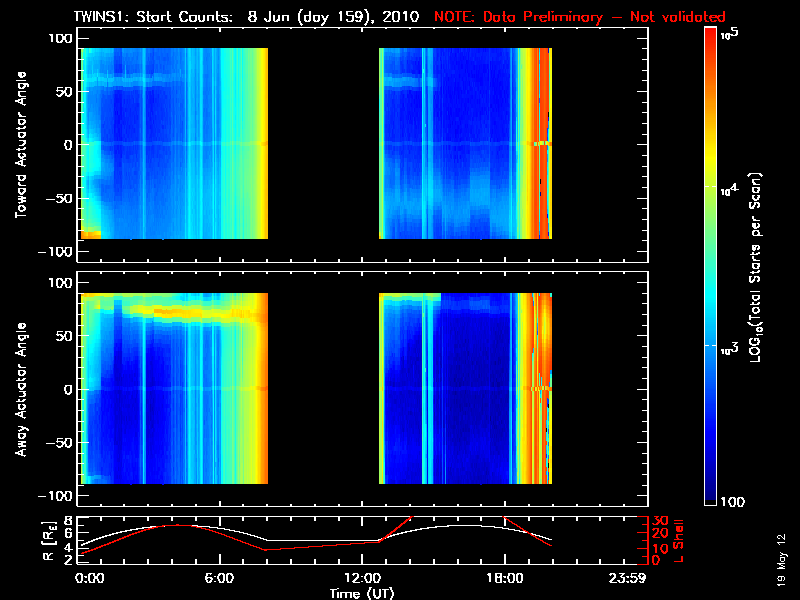This screenshot has height=600, width=800.
Task: Click the rainbow color scale bar
Action: click(710, 266)
